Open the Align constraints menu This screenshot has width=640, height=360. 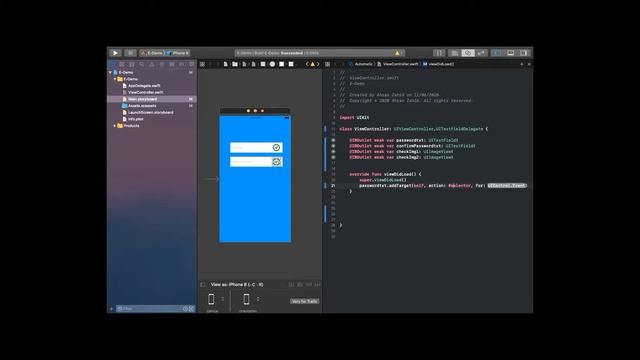coord(300,284)
